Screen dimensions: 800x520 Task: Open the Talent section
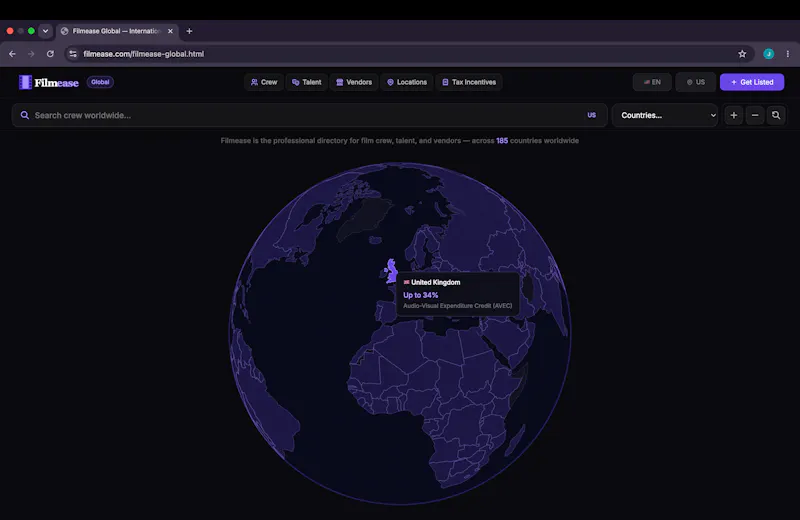307,82
